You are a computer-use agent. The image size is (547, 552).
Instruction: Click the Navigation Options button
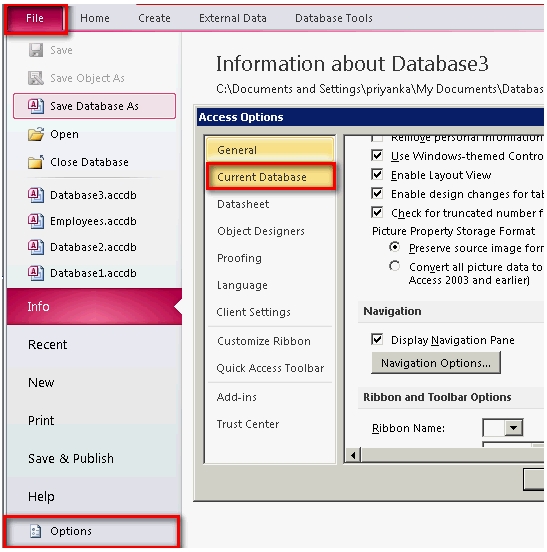[x=436, y=363]
